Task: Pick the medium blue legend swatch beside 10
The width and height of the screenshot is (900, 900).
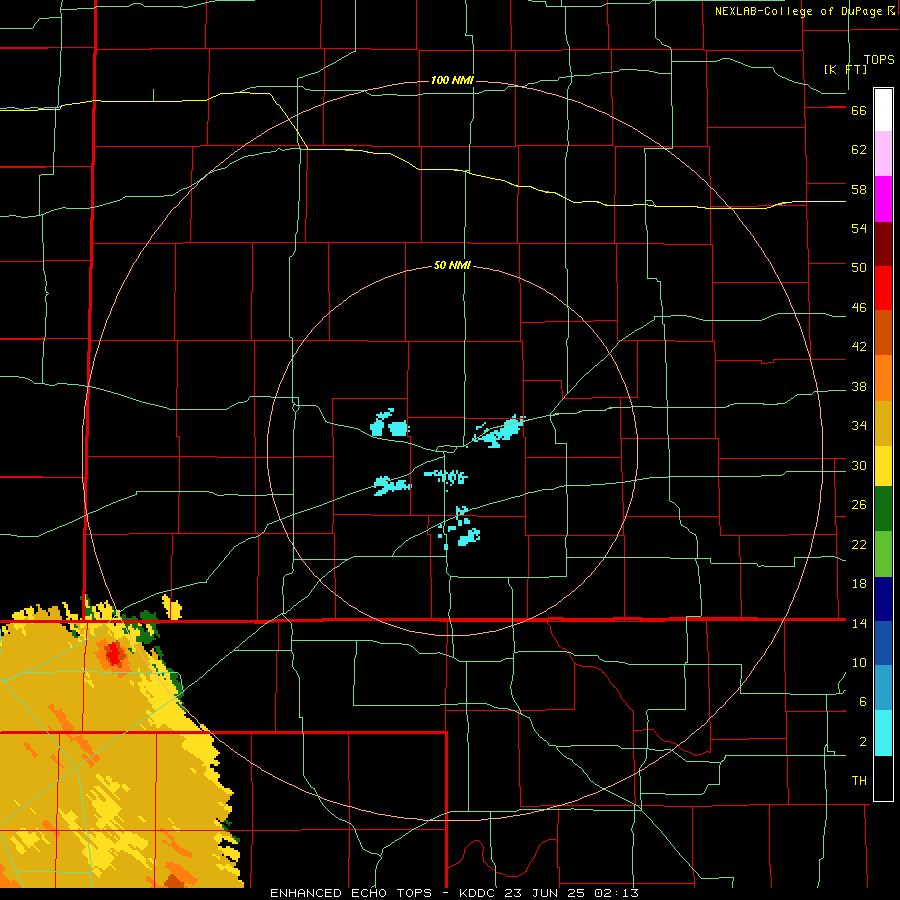Action: (883, 642)
